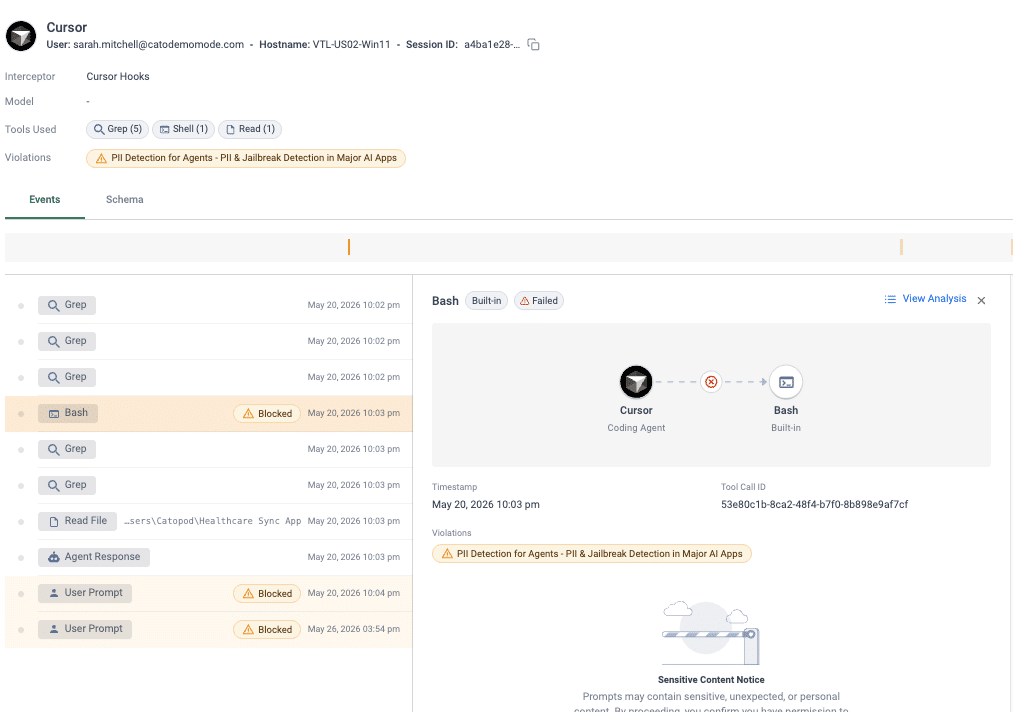Click the search icon in the Grep (5) chip
1013x712 pixels.
[99, 129]
